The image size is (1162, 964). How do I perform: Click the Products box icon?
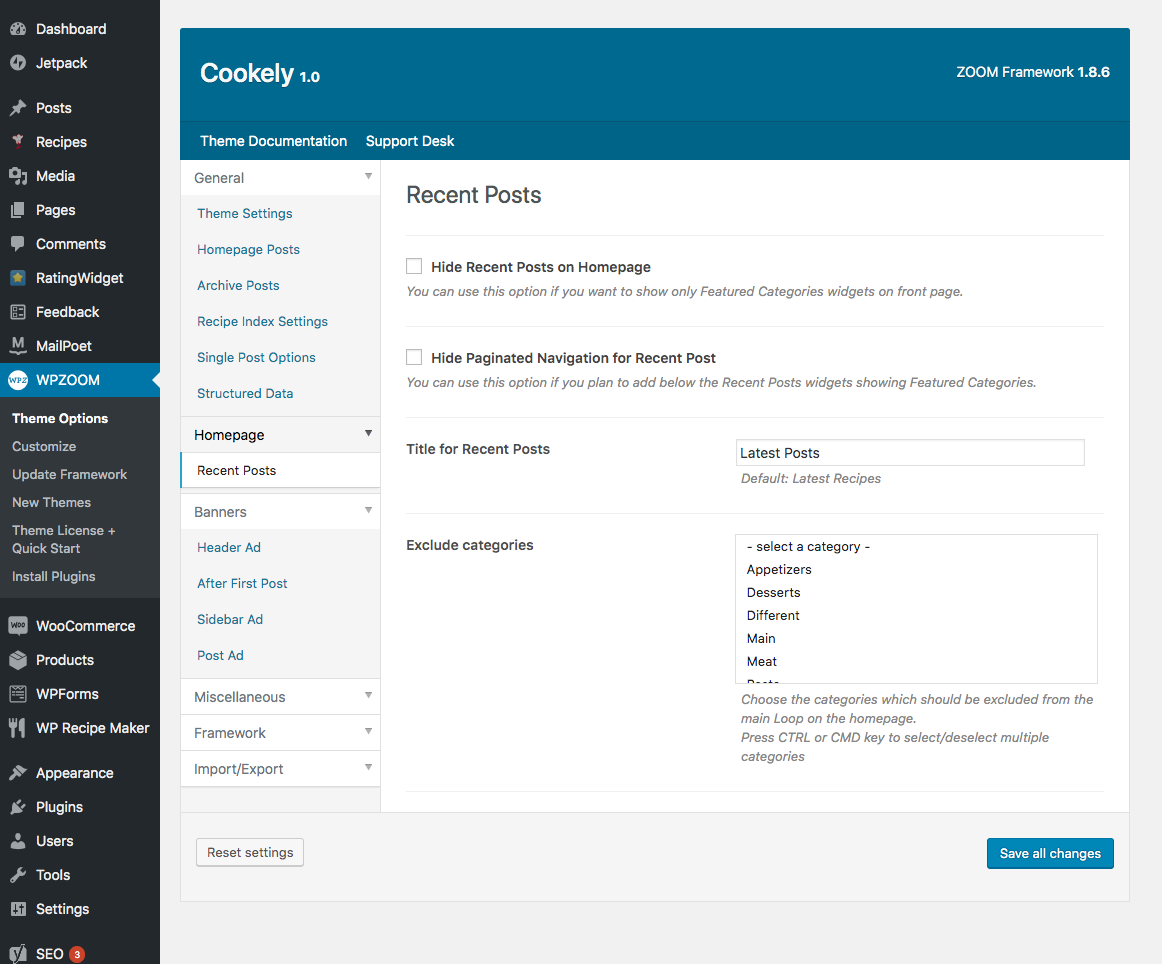click(x=18, y=659)
